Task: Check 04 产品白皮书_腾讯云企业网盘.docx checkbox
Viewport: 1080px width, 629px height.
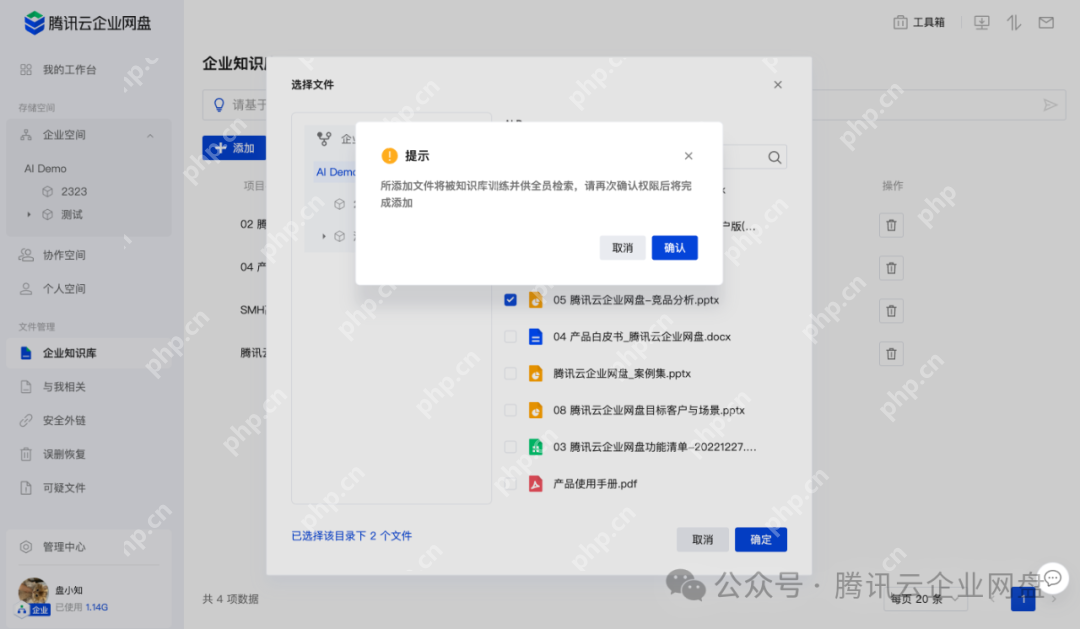Action: pyautogui.click(x=510, y=337)
